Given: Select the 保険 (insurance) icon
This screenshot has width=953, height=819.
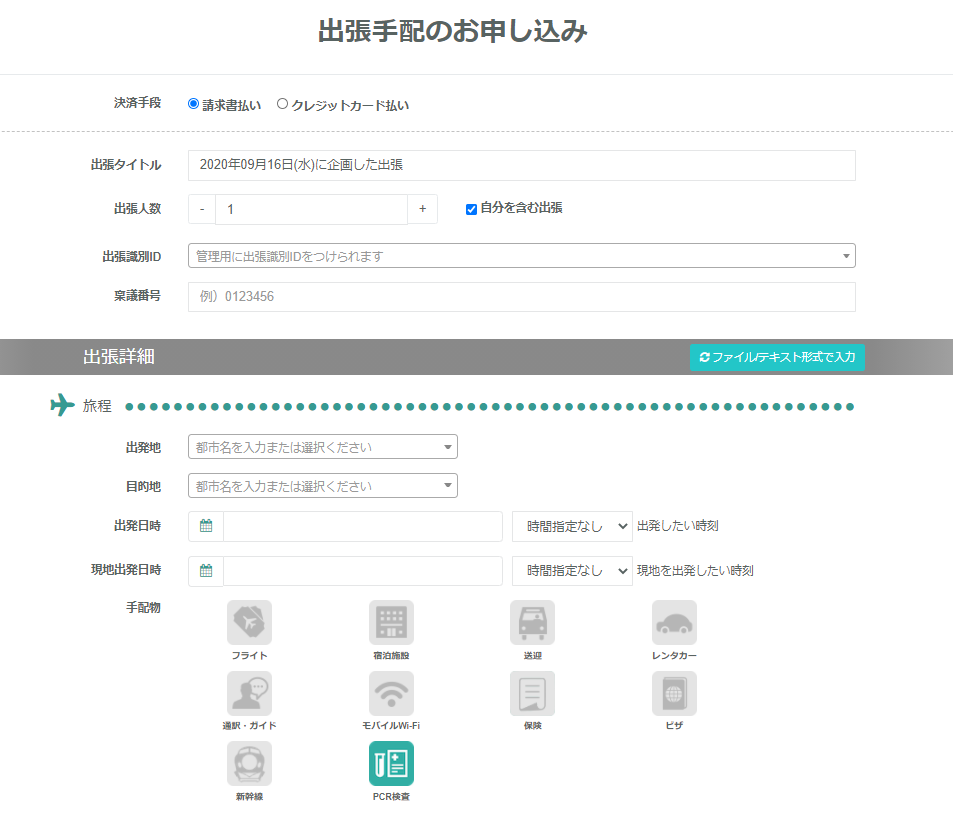Looking at the screenshot, I should 532,693.
